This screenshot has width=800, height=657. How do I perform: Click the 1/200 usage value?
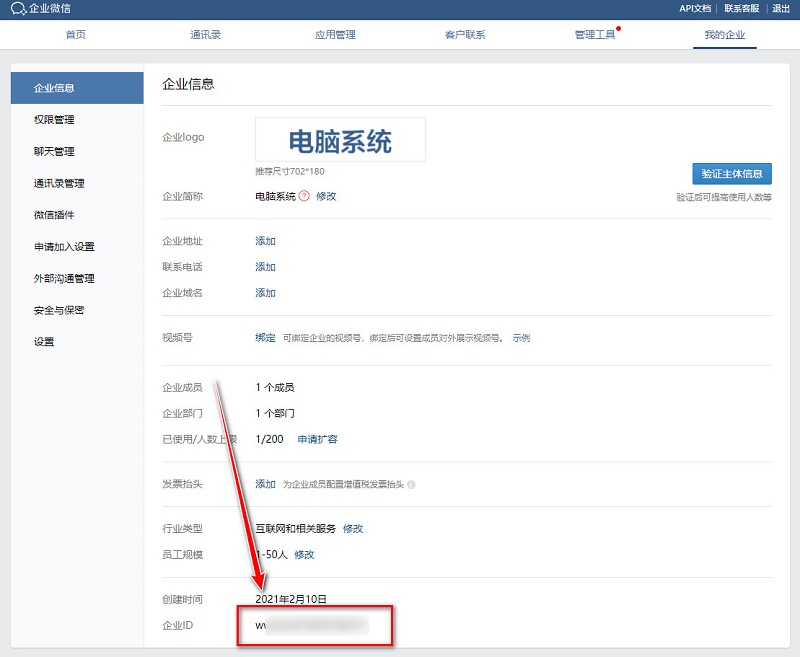click(269, 439)
